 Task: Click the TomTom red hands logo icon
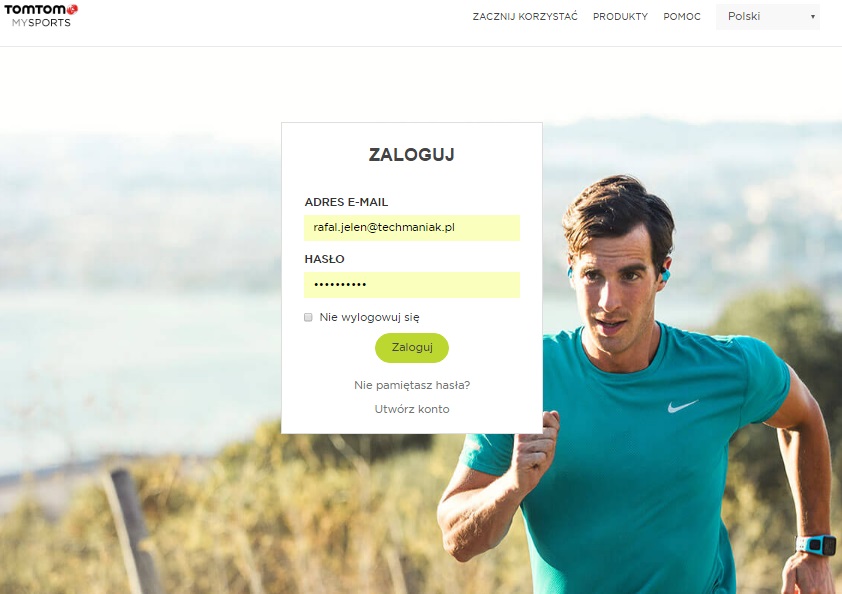(72, 9)
